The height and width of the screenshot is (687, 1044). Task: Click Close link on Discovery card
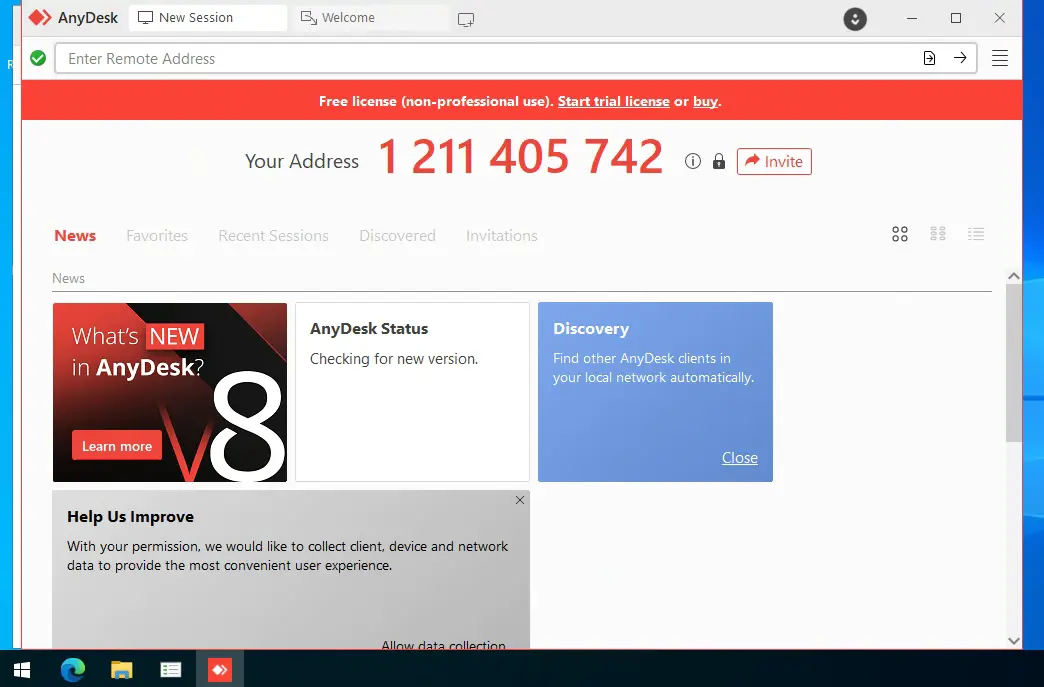pyautogui.click(x=740, y=458)
